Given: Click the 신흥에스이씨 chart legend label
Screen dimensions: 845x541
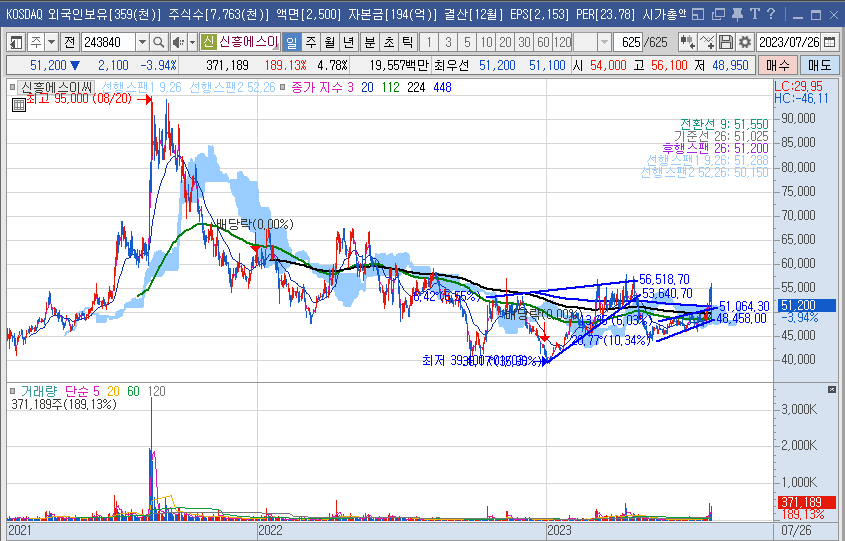Looking at the screenshot, I should tap(56, 87).
